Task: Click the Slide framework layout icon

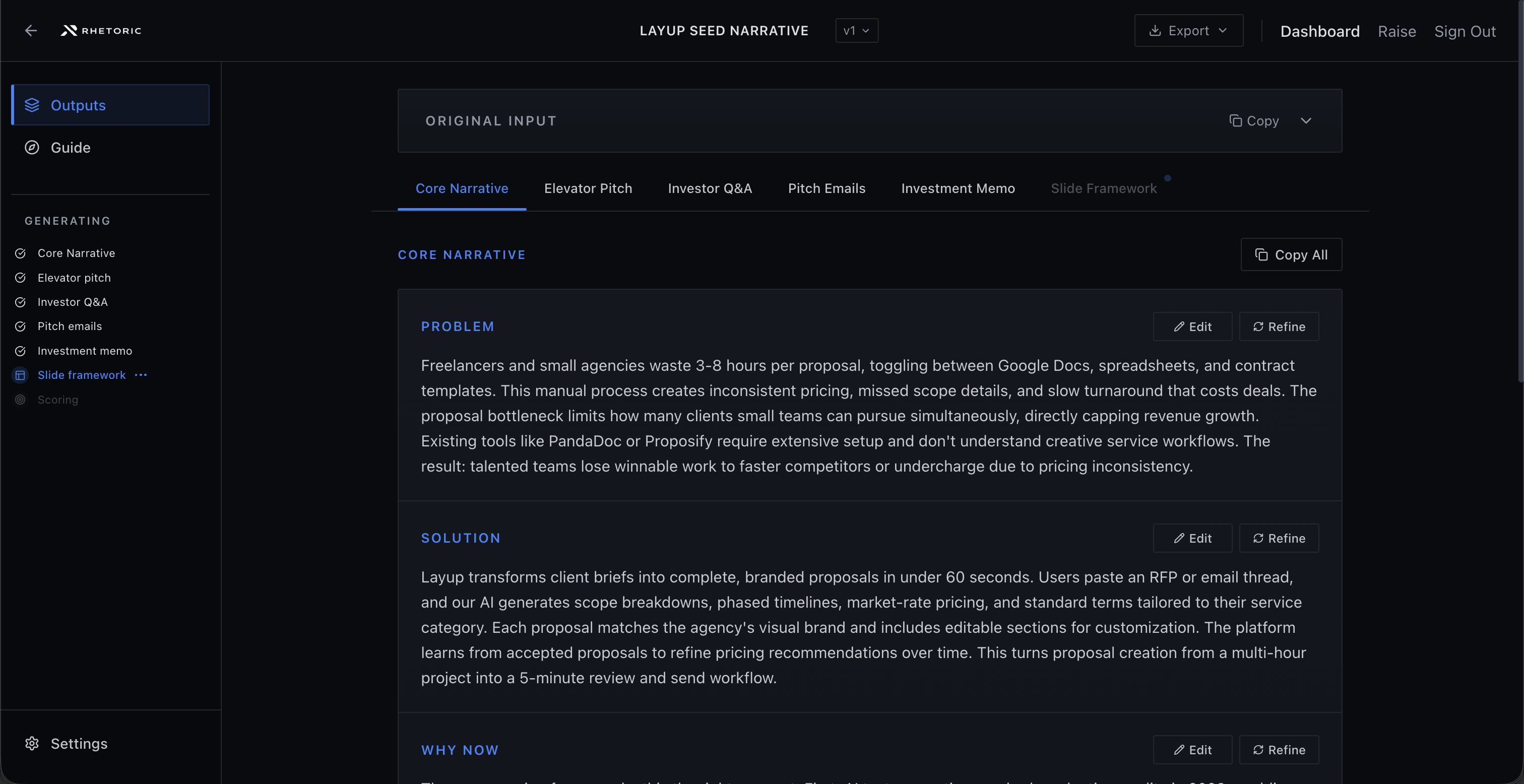Action: point(20,375)
